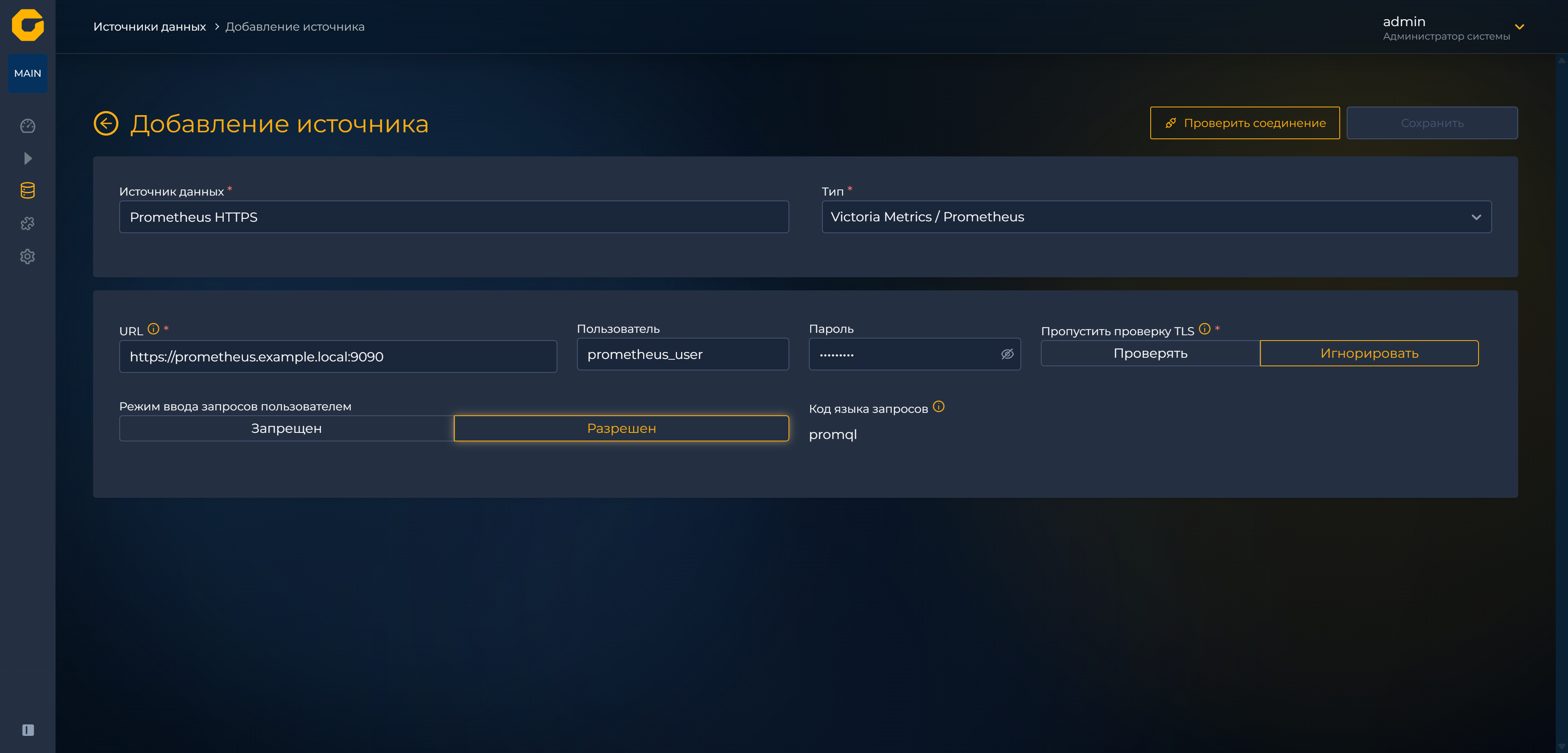Click the query language code info icon
Viewport: 1568px width, 753px height.
[x=939, y=406]
